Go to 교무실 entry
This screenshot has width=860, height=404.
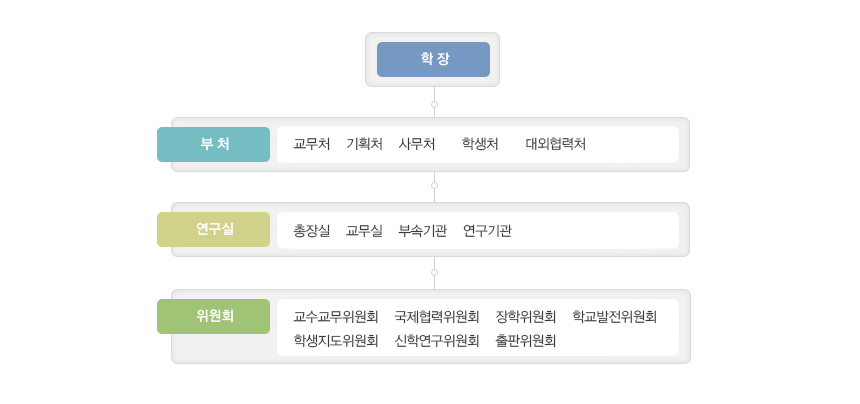coord(364,231)
